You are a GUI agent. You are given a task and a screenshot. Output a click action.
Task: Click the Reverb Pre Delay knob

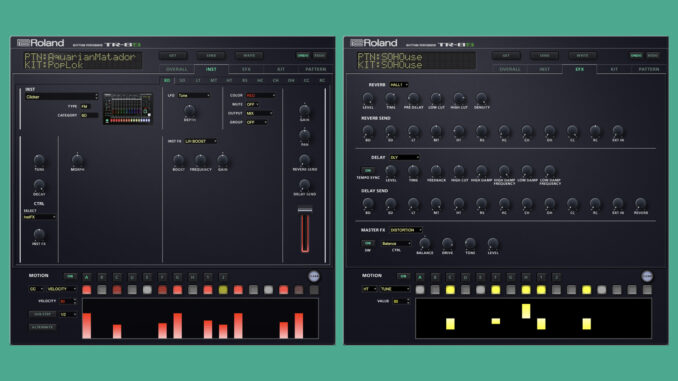tap(413, 99)
